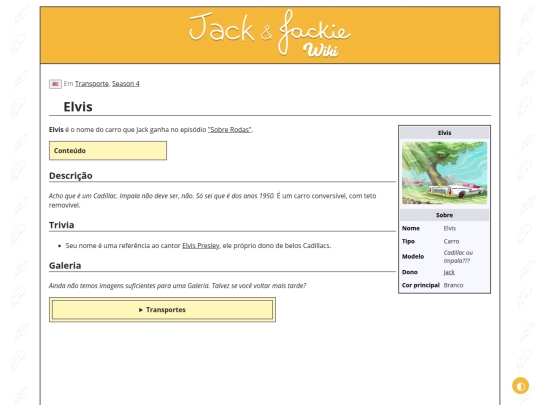Click the Cadillac description paragraph
Screen dimensions: 540x405
(x=212, y=200)
